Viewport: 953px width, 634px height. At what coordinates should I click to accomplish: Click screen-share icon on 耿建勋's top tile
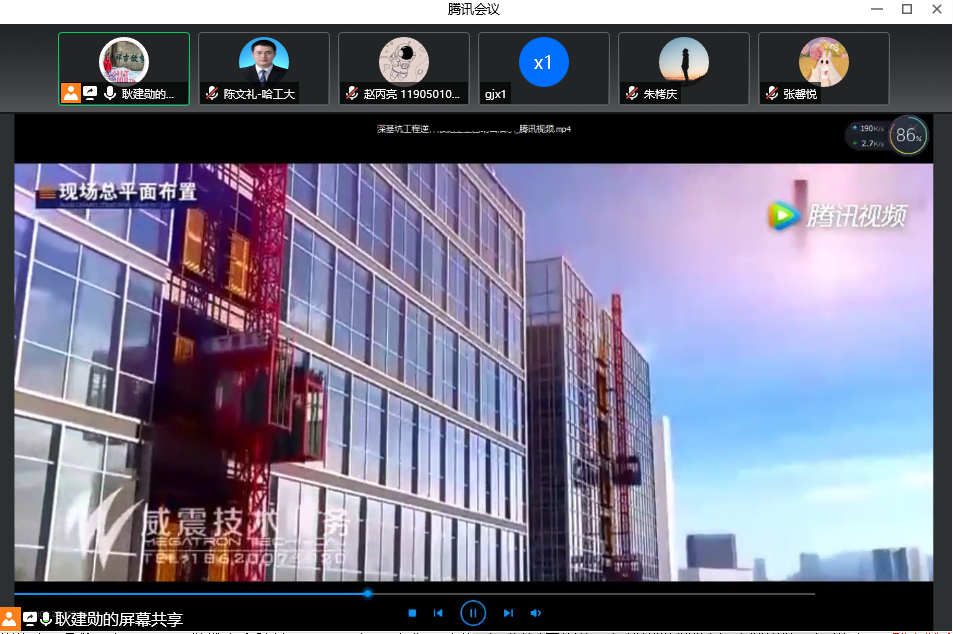tap(90, 94)
